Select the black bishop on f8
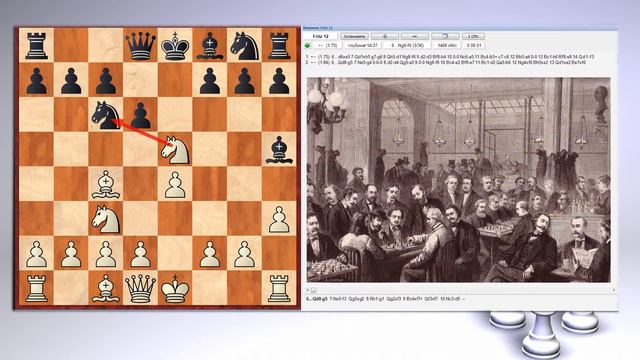Viewport: 640px width, 360px height. click(209, 46)
